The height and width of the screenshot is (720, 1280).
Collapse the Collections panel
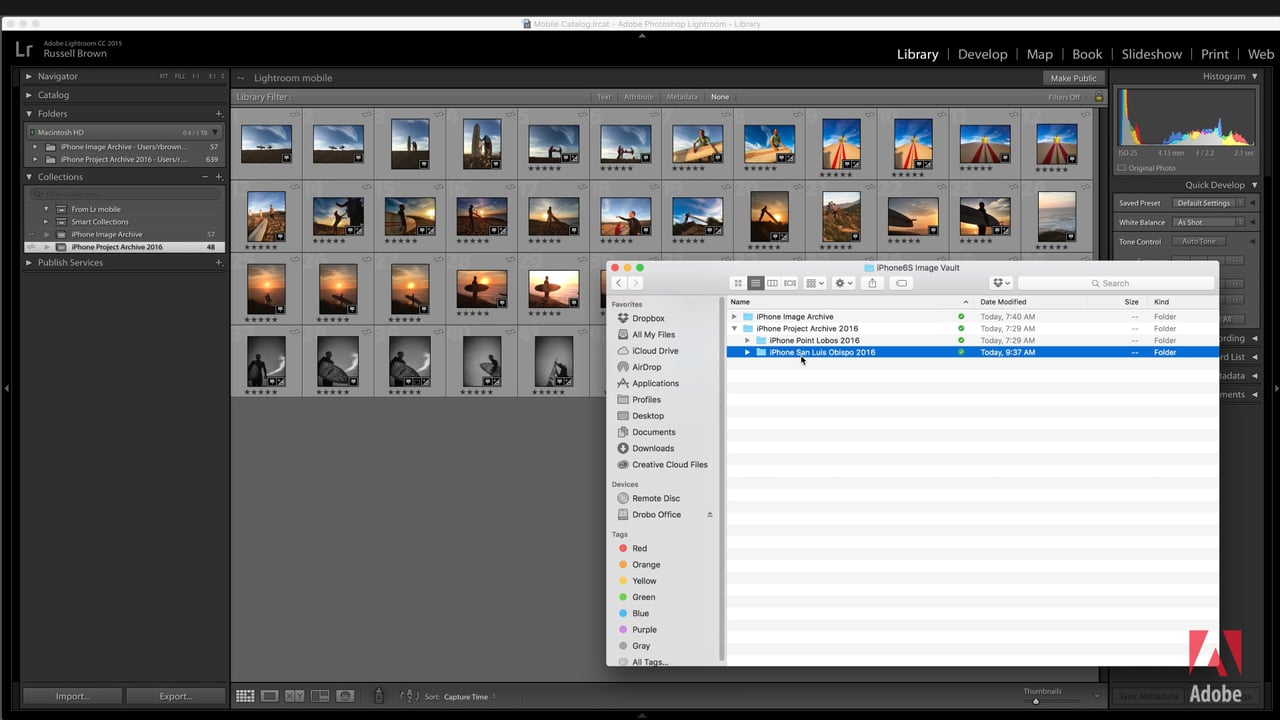tap(29, 177)
